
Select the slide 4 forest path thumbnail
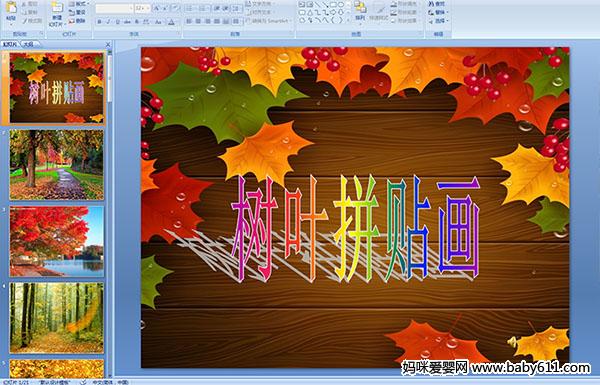[x=56, y=318]
